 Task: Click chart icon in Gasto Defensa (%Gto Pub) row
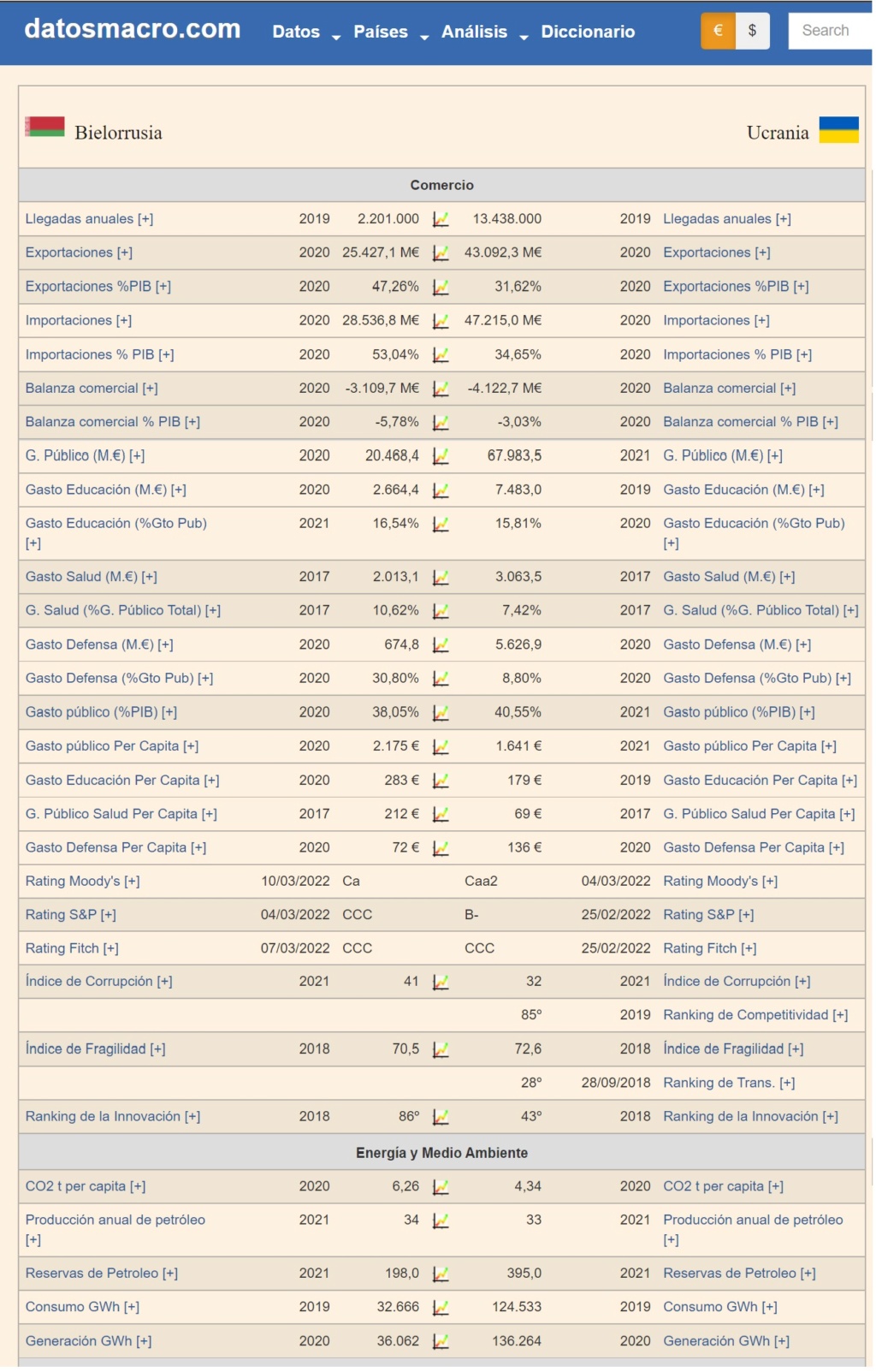pyautogui.click(x=441, y=680)
